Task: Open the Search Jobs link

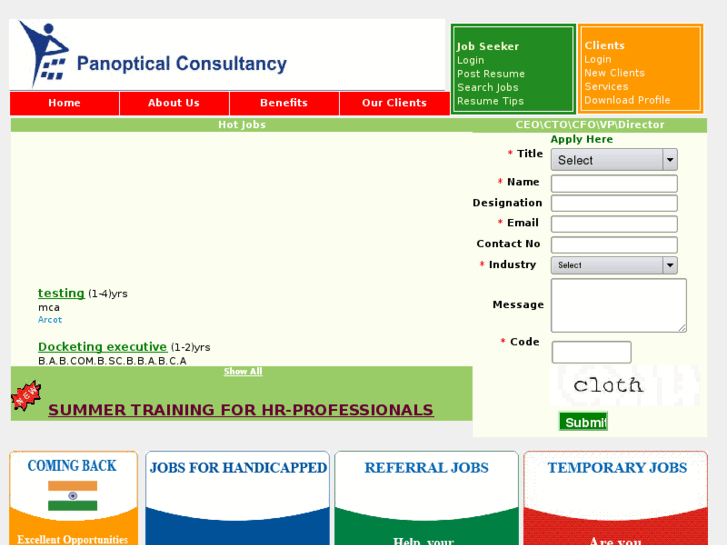Action: point(488,87)
